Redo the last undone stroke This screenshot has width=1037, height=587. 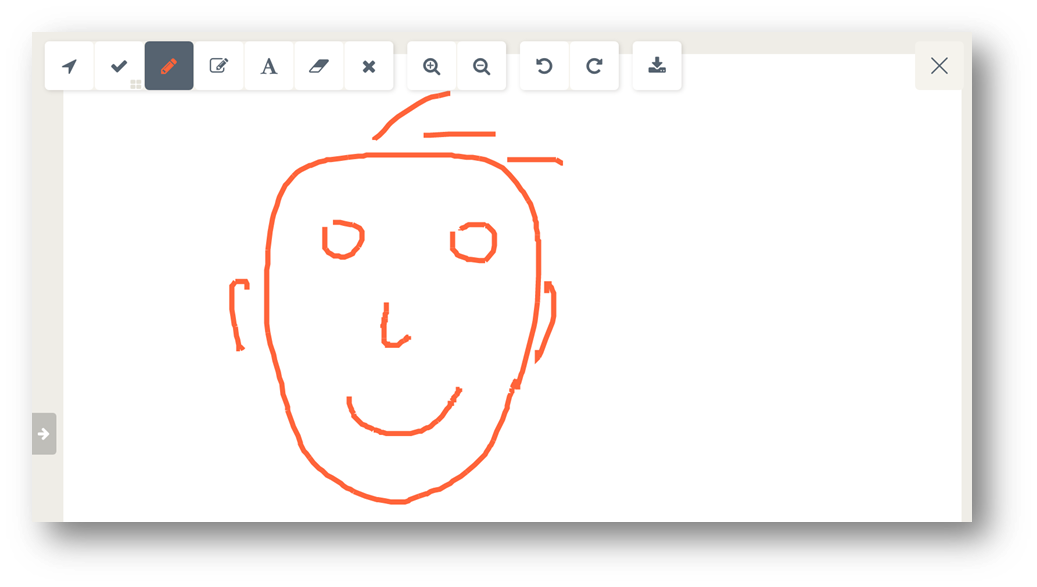[x=594, y=66]
